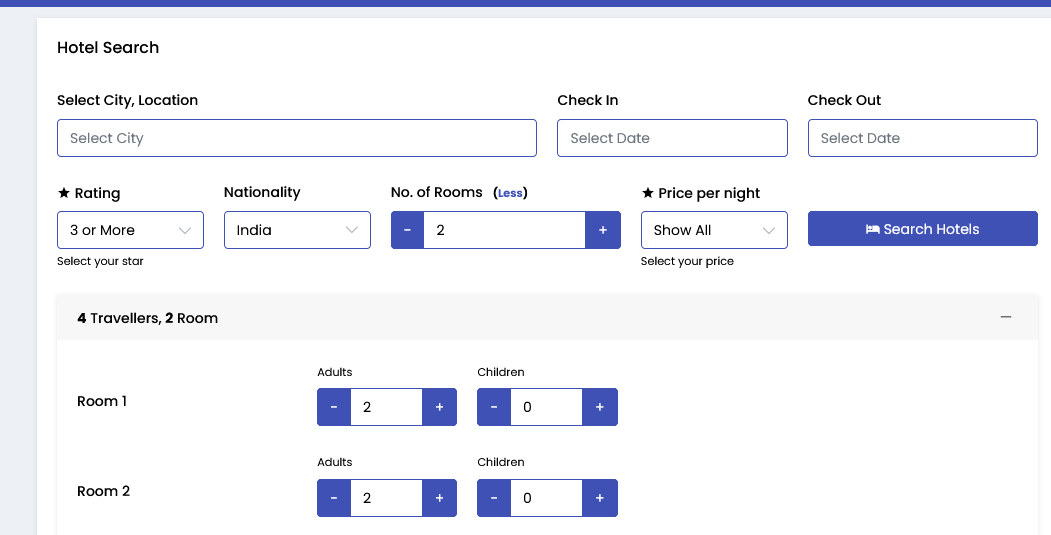
Task: Remove an adult from Room 1
Action: (x=334, y=407)
